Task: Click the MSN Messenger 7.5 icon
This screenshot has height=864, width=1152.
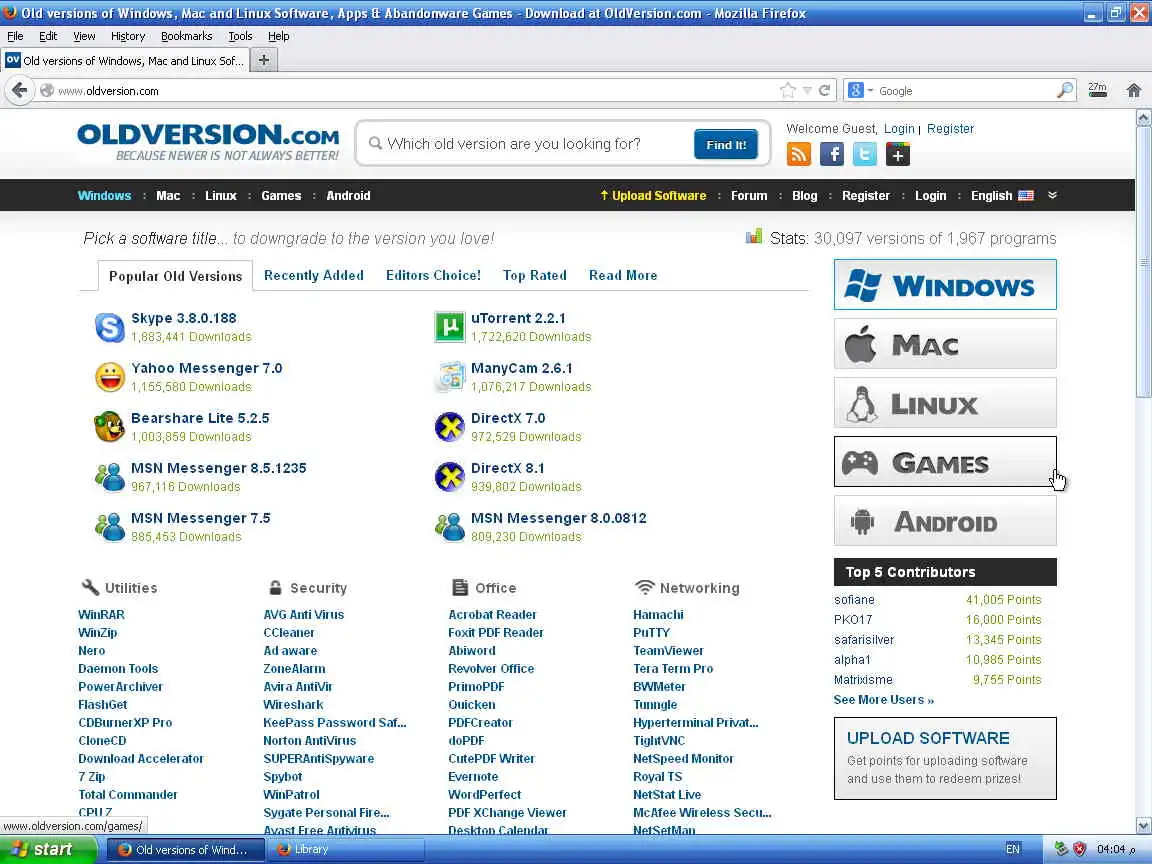Action: pos(109,527)
